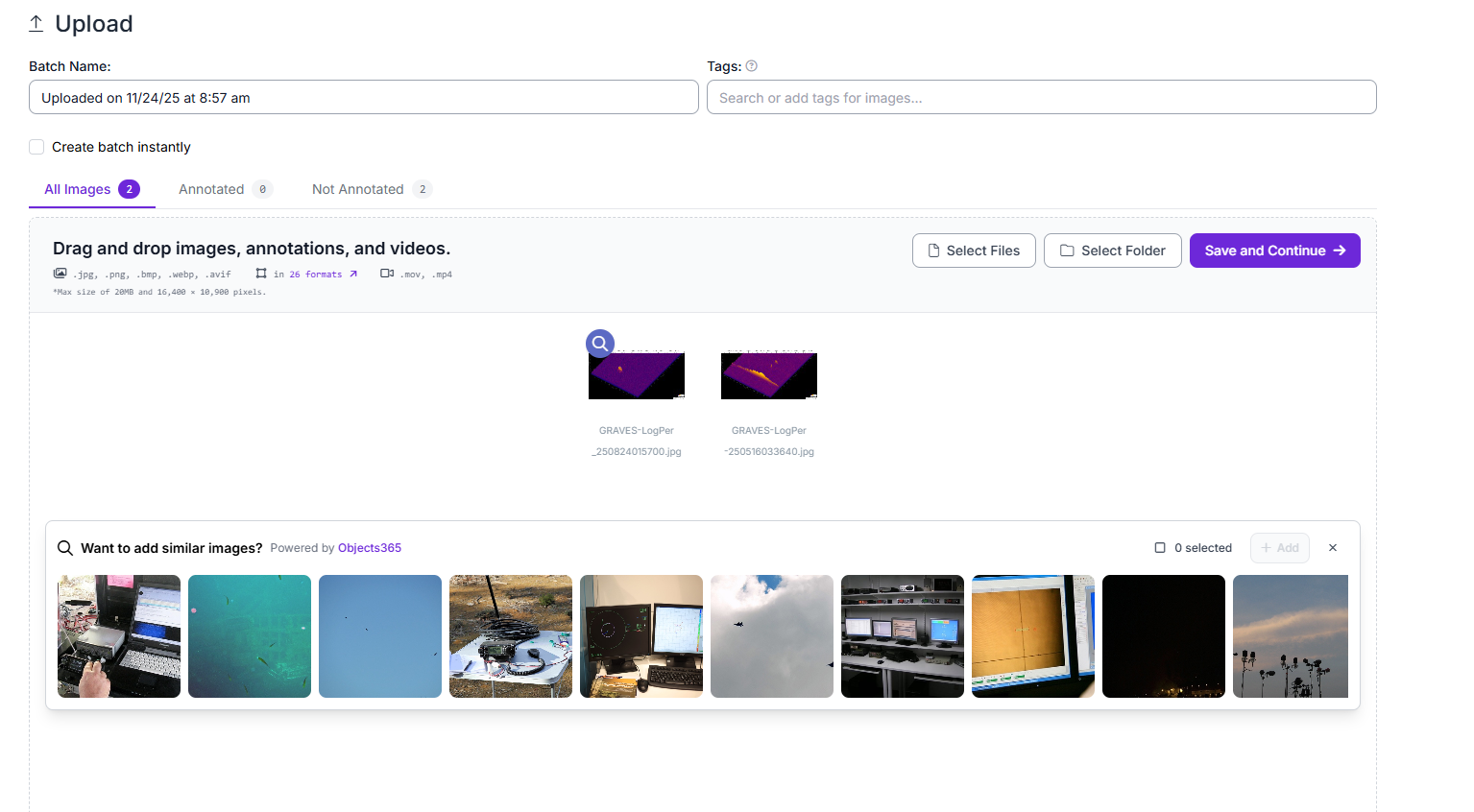Image resolution: width=1474 pixels, height=812 pixels.
Task: Select GRAVES-LogPer -250516033640.jpg thumbnail
Action: (x=769, y=375)
